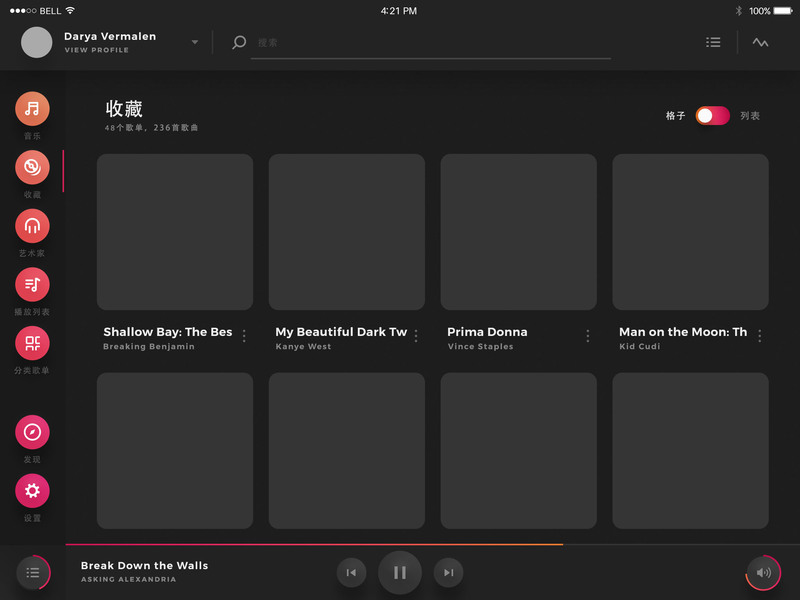Open Prima Donna album cover thumbnail
The height and width of the screenshot is (600, 800).
point(519,232)
